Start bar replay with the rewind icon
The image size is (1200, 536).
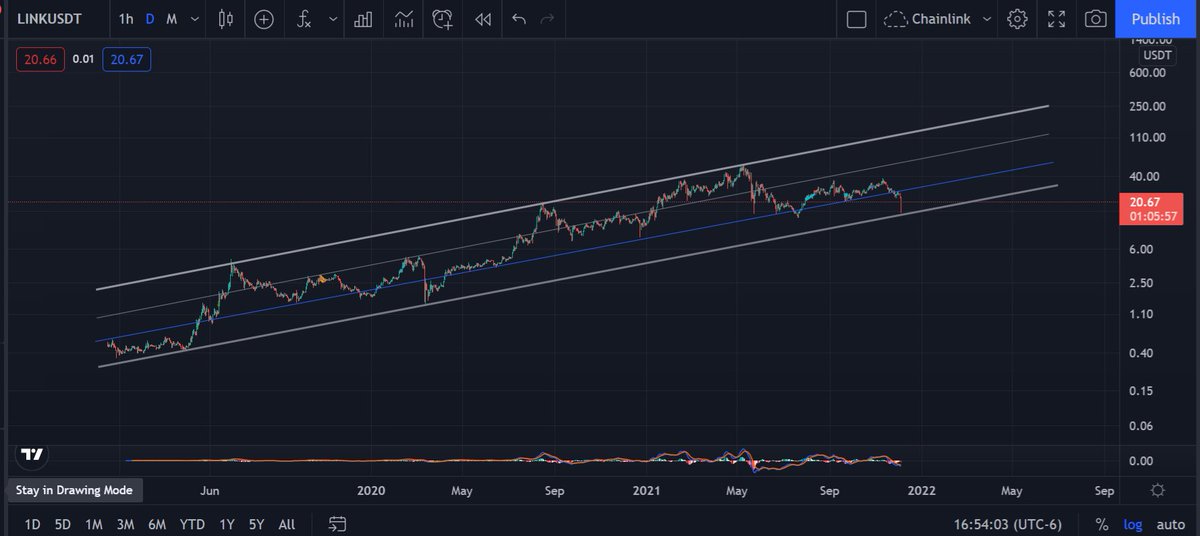pos(483,19)
